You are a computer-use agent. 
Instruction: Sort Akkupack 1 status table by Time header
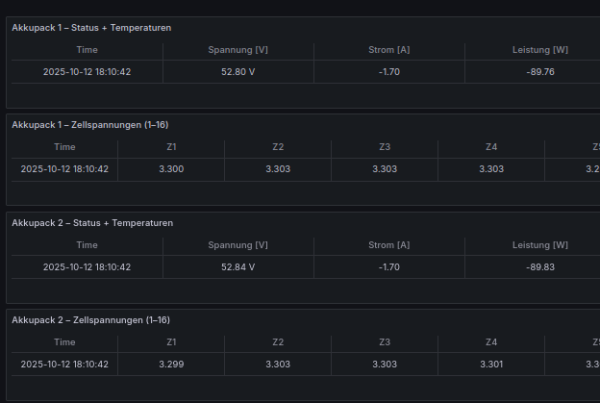tap(87, 50)
